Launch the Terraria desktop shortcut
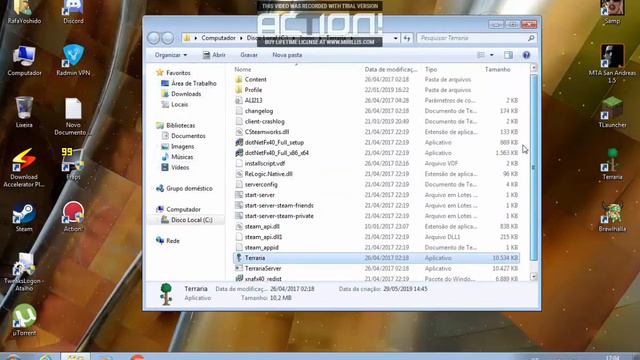 coord(612,164)
